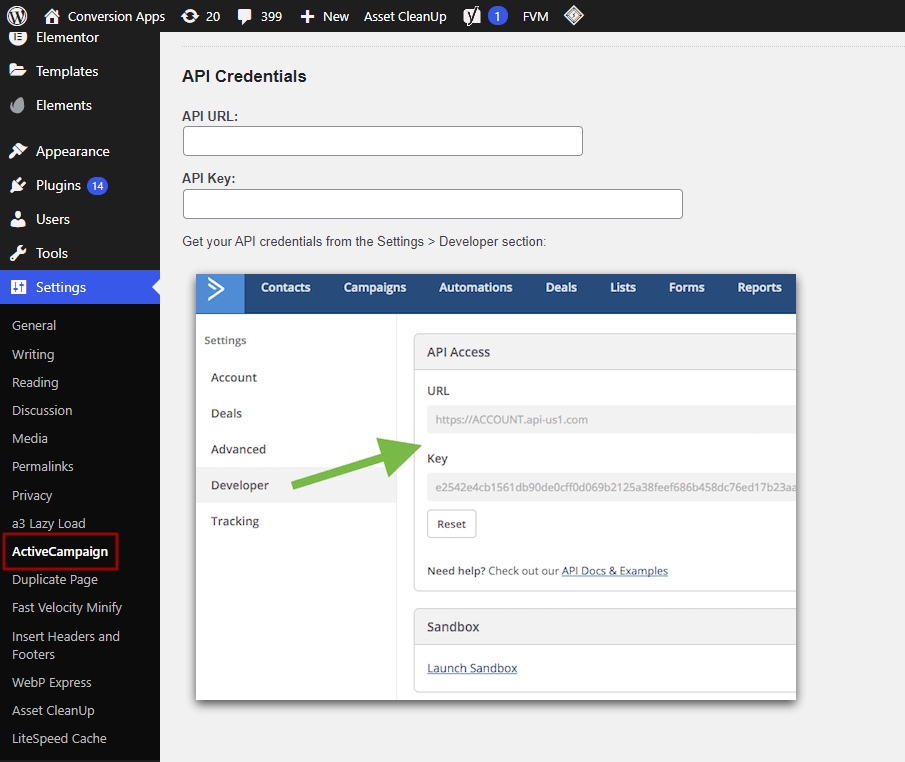Click the Plugins plug icon
The height and width of the screenshot is (762, 905).
coord(18,185)
